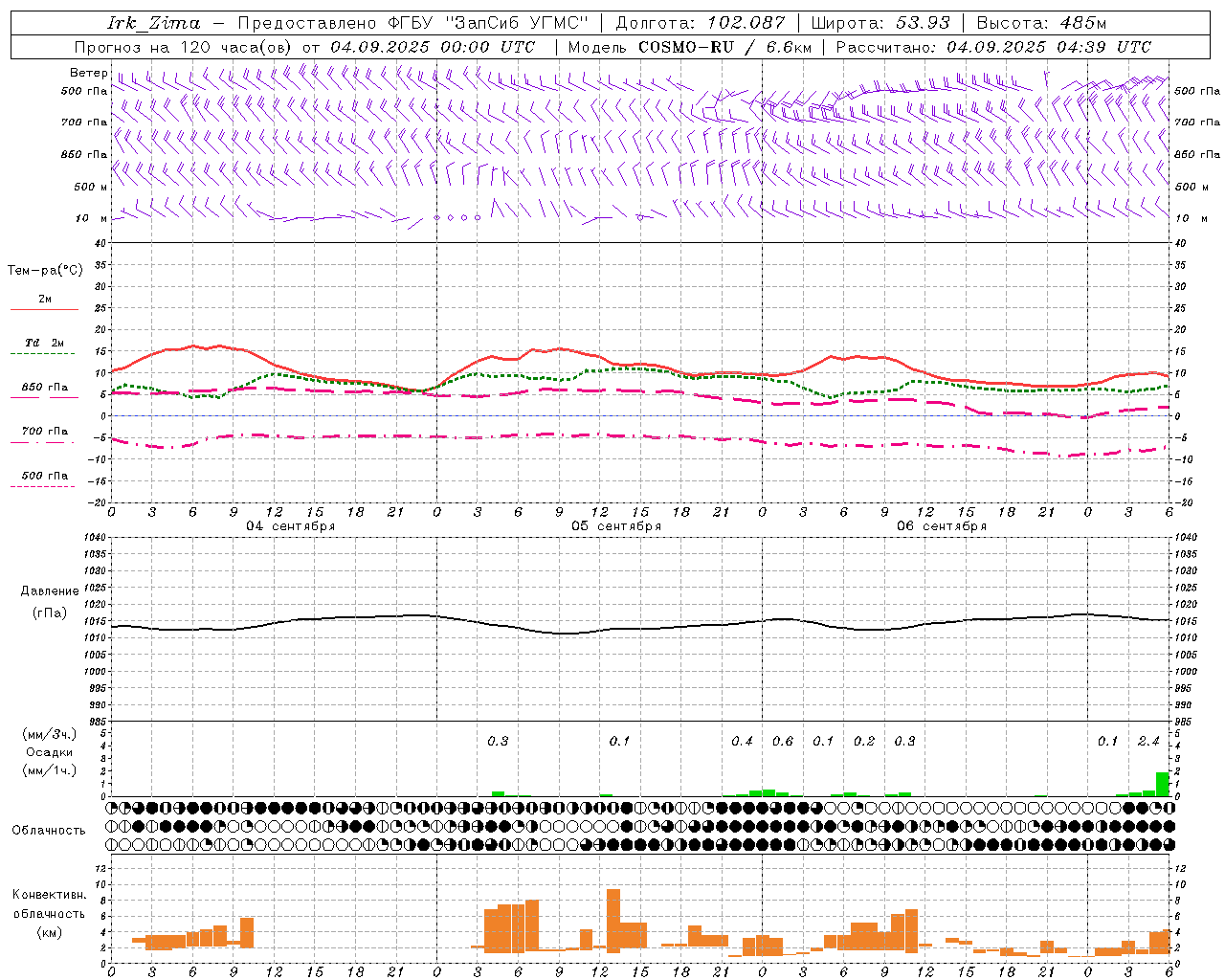This screenshot has width=1225, height=980.
Task: Click the 05 сентября date label
Action: (616, 526)
